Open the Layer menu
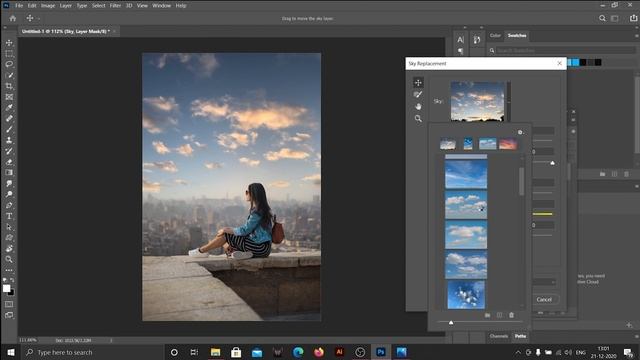The width and height of the screenshot is (640, 360). coord(66,6)
